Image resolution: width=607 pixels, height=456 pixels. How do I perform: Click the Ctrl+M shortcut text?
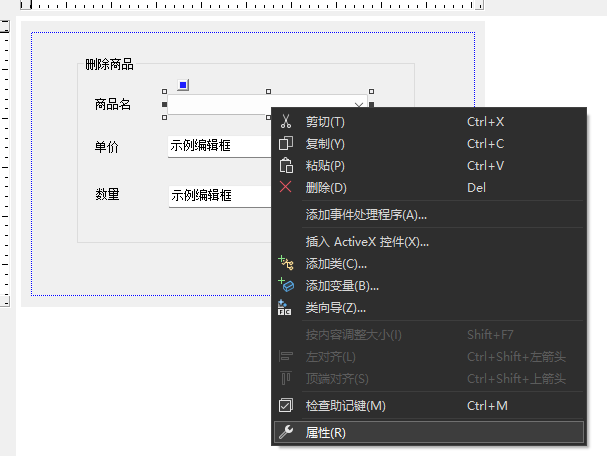click(487, 406)
